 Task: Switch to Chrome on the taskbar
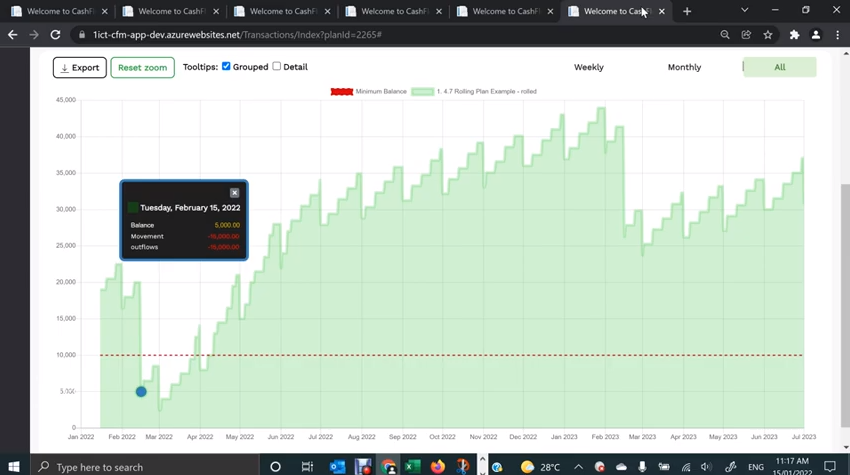pyautogui.click(x=388, y=466)
